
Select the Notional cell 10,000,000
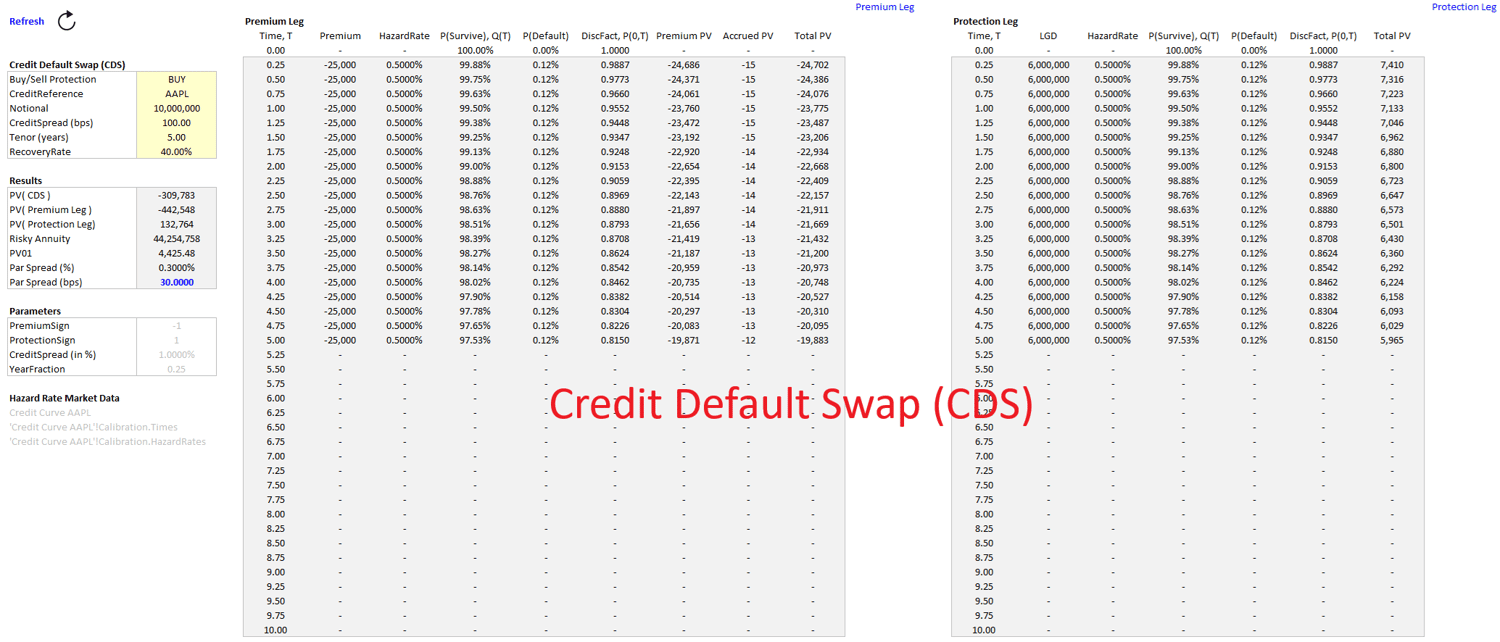(x=177, y=109)
